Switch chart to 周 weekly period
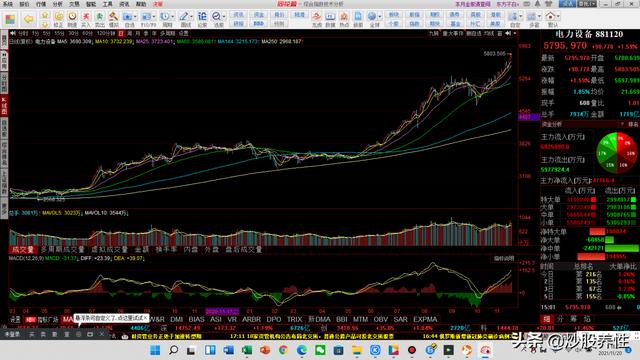 click(129, 33)
